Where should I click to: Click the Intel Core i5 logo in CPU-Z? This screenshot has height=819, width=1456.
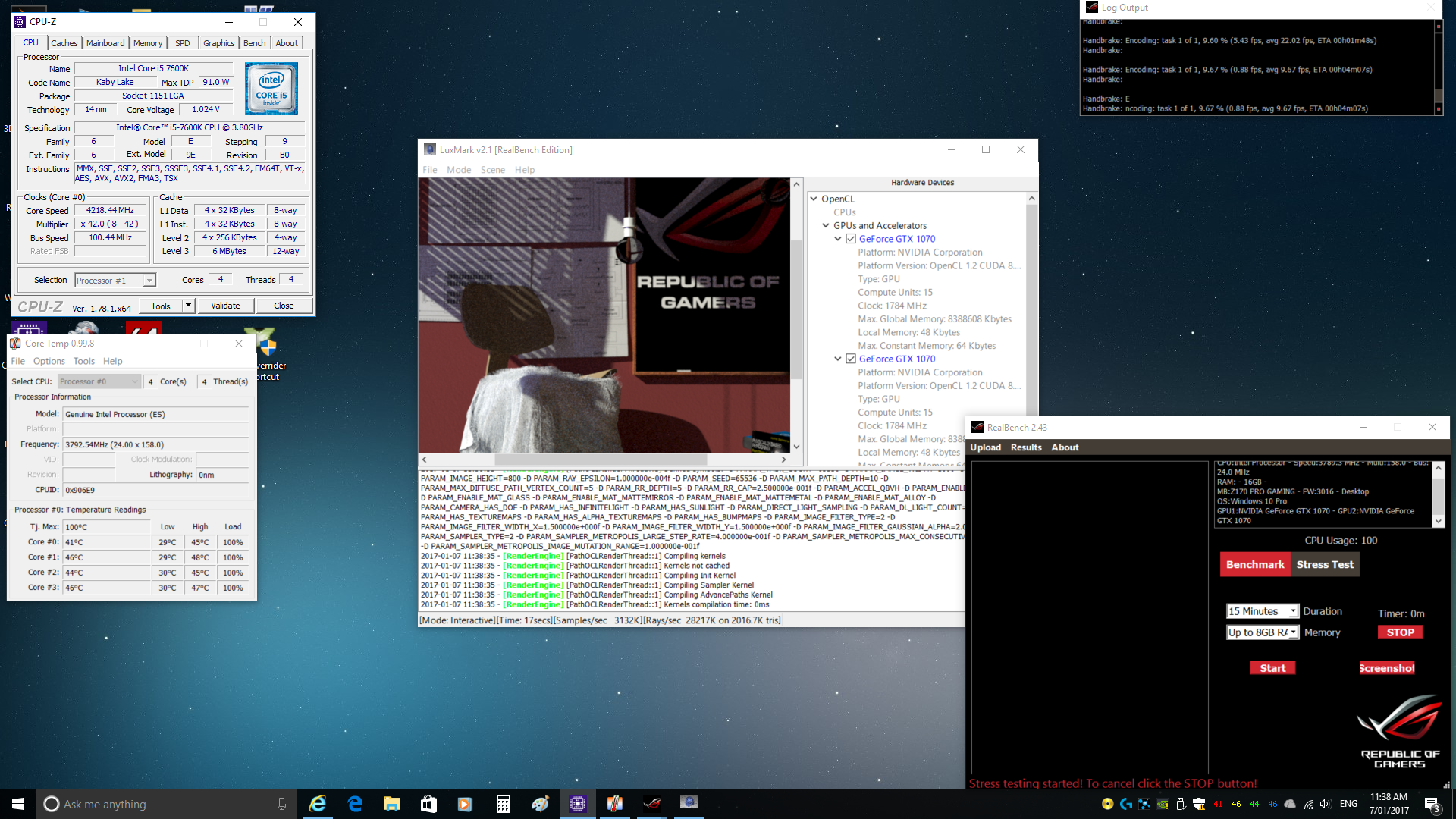271,89
